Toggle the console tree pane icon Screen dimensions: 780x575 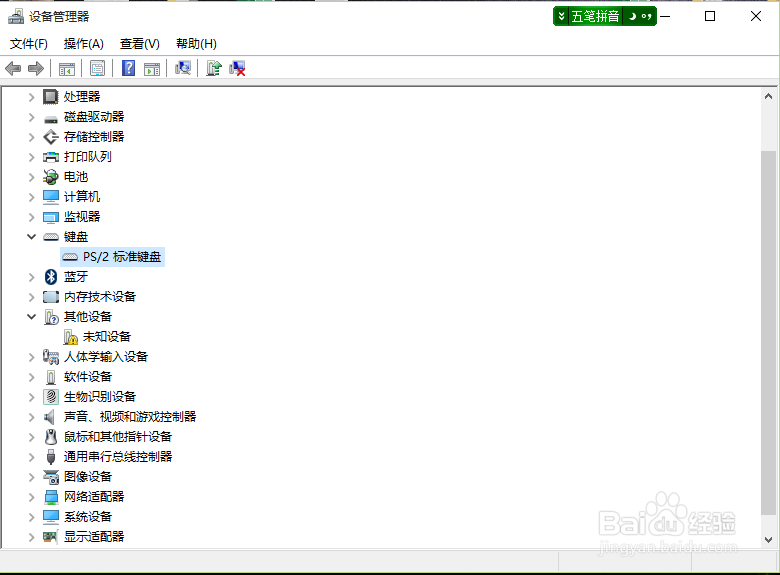click(67, 68)
